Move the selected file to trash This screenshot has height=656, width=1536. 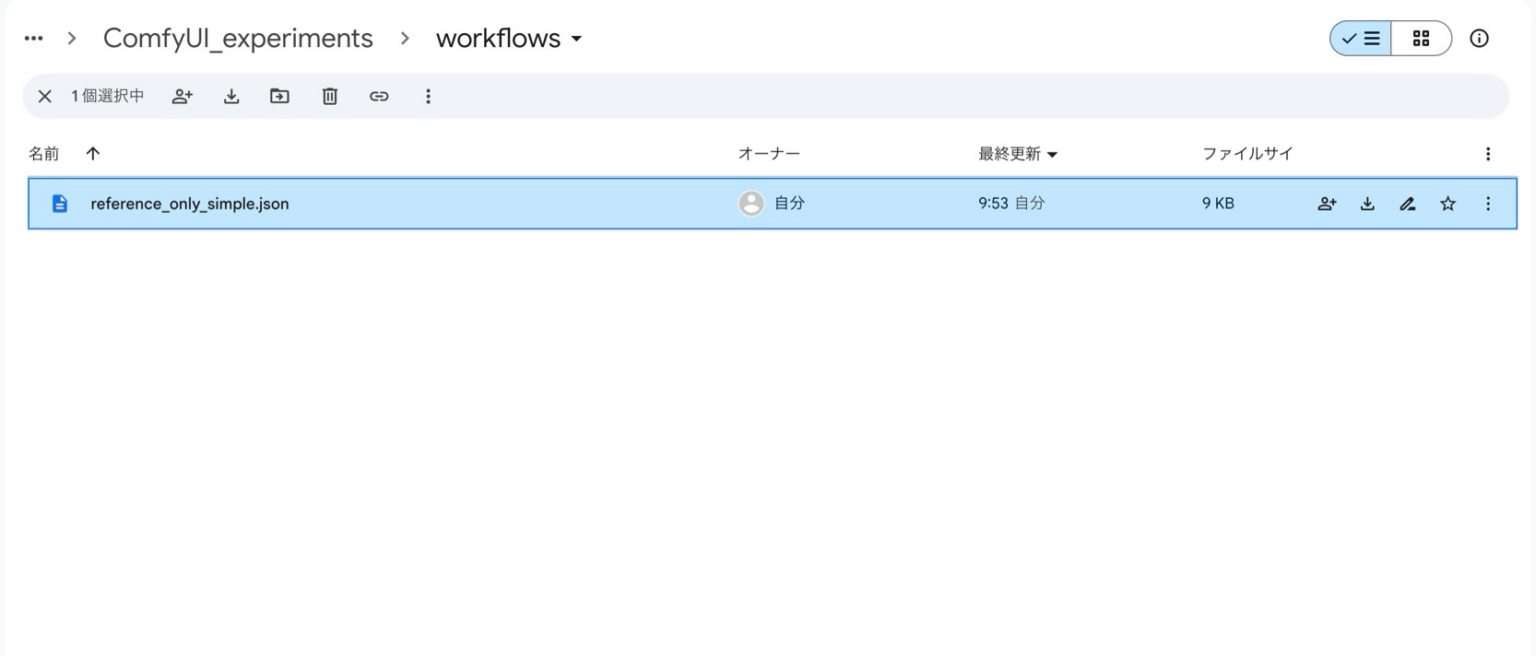click(x=329, y=96)
